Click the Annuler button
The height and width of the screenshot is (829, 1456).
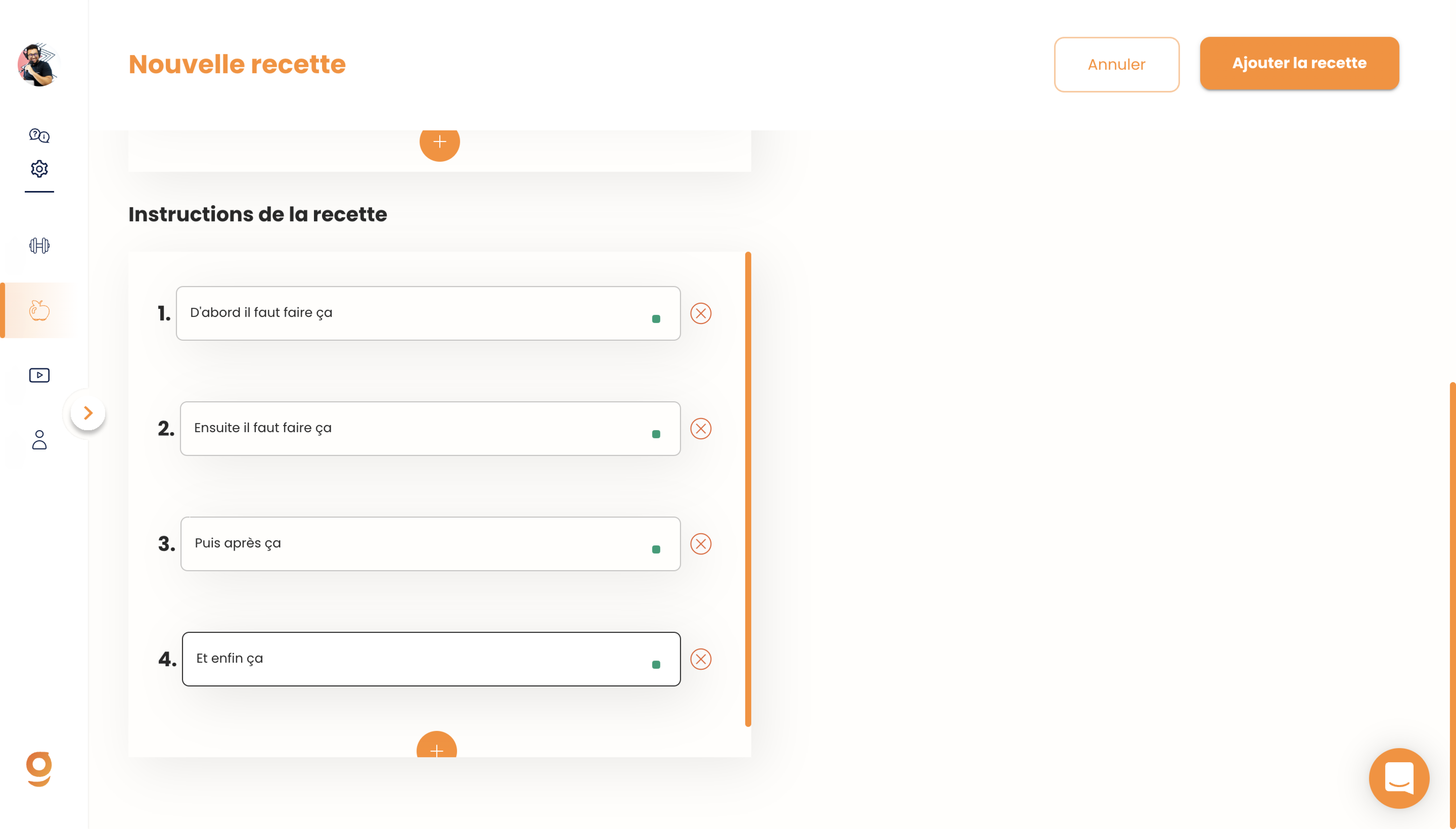click(1116, 64)
